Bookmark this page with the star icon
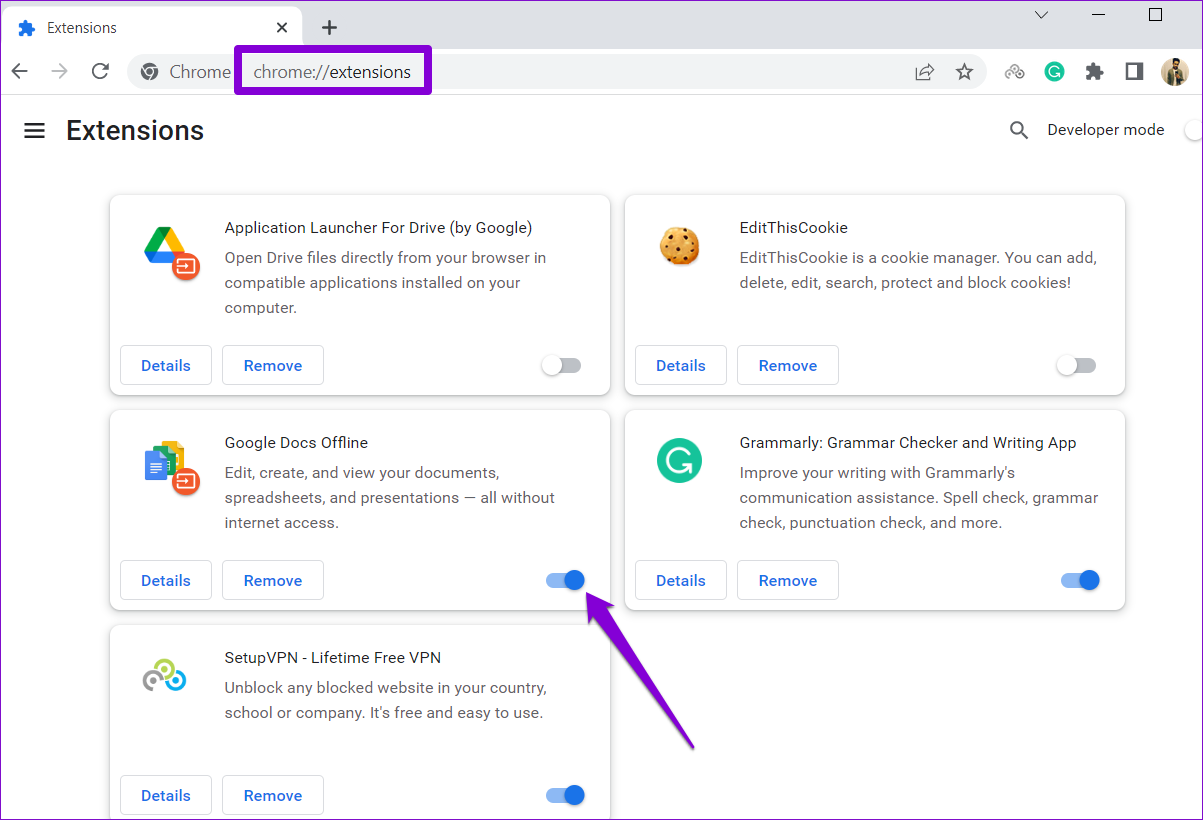This screenshot has width=1203, height=820. pos(964,72)
